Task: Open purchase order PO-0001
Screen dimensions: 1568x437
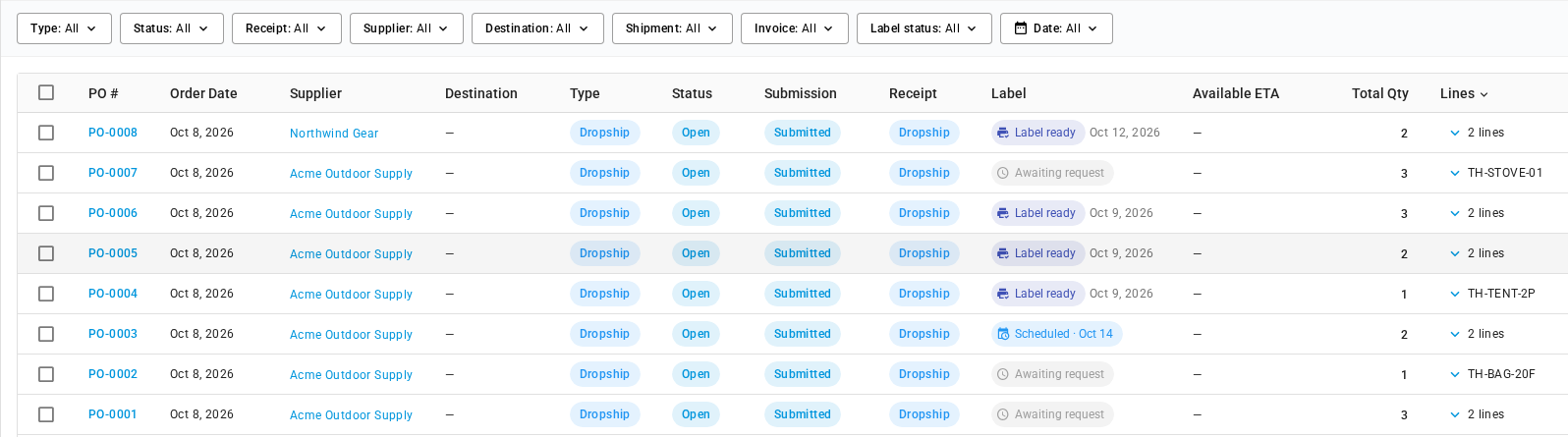Action: (113, 414)
